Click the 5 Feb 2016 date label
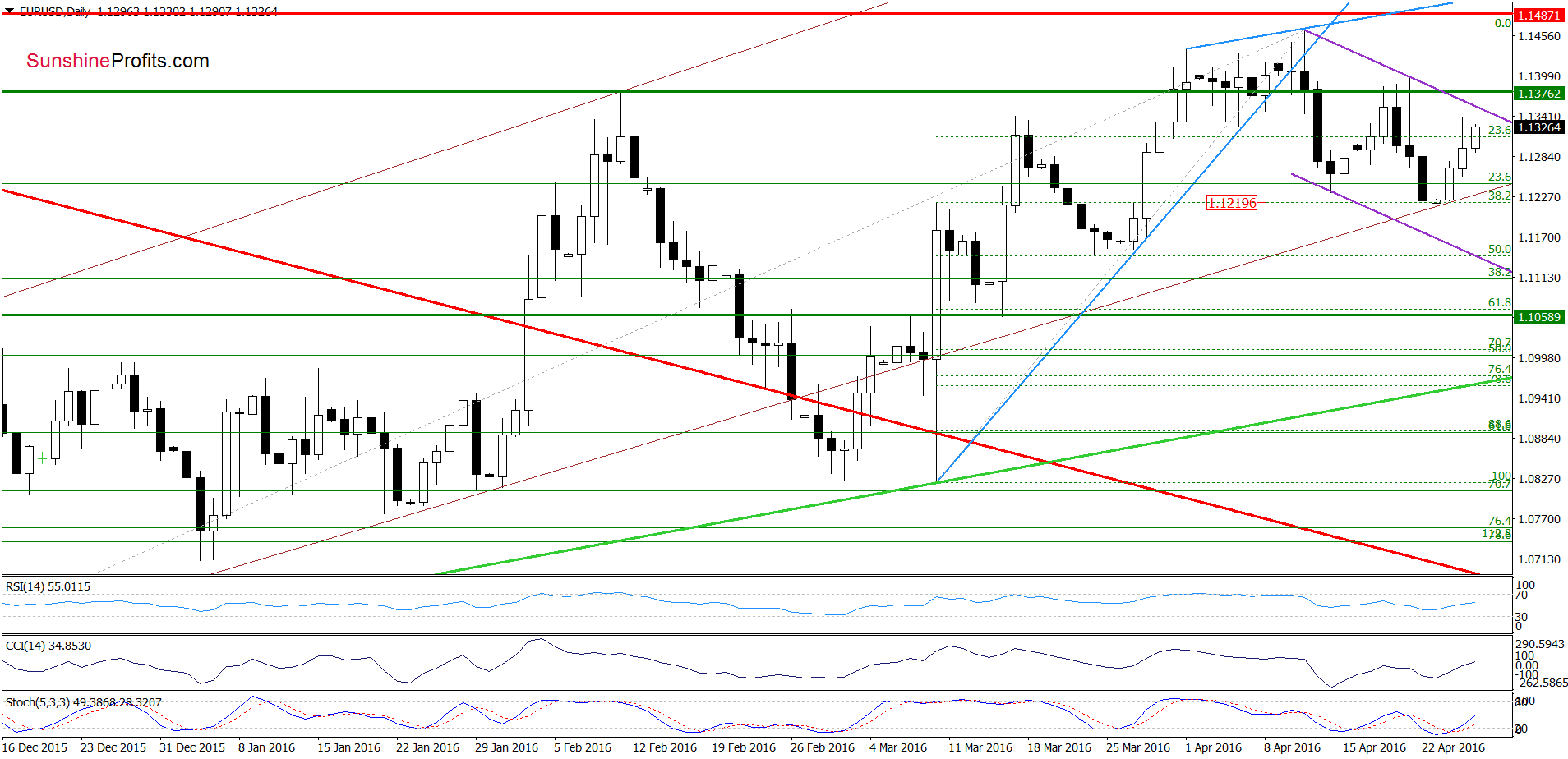Image resolution: width=1568 pixels, height=759 pixels. 583,747
